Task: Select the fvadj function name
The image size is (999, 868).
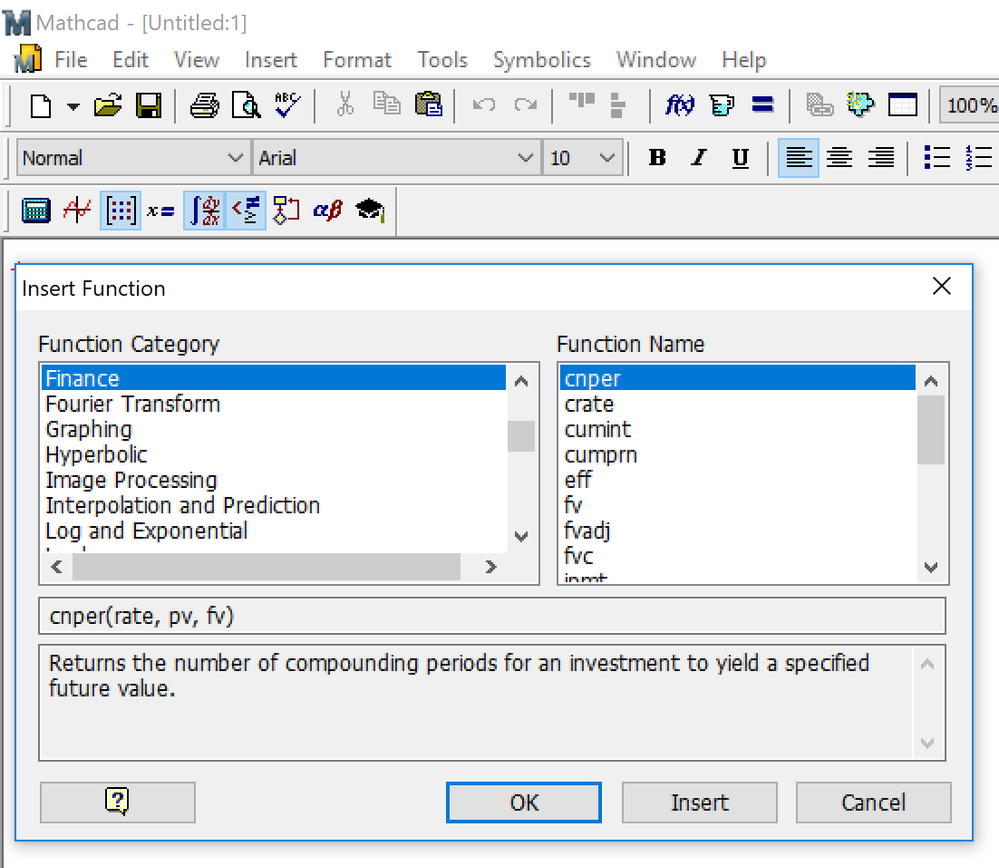Action: [x=738, y=530]
